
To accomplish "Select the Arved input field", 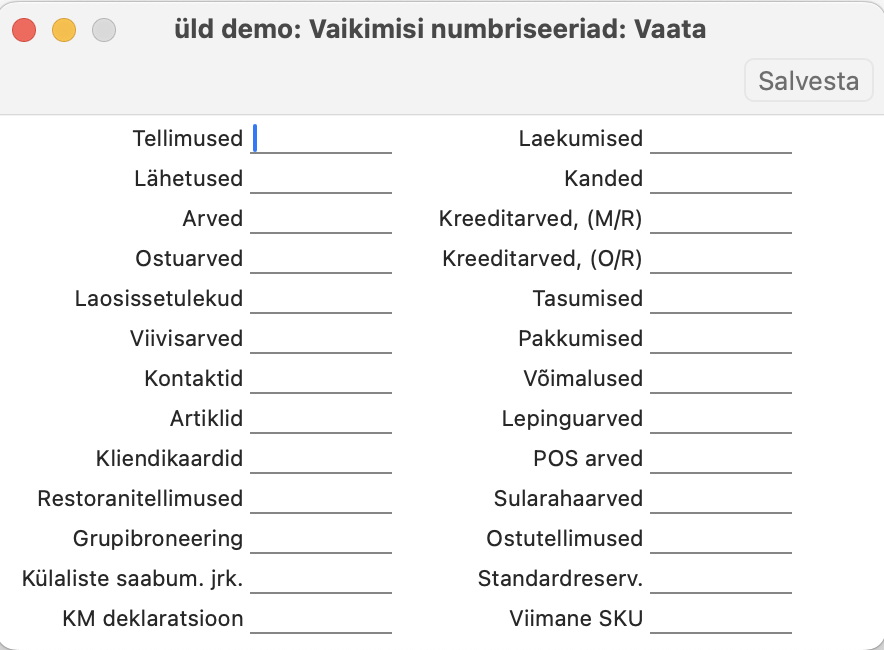I will [321, 219].
